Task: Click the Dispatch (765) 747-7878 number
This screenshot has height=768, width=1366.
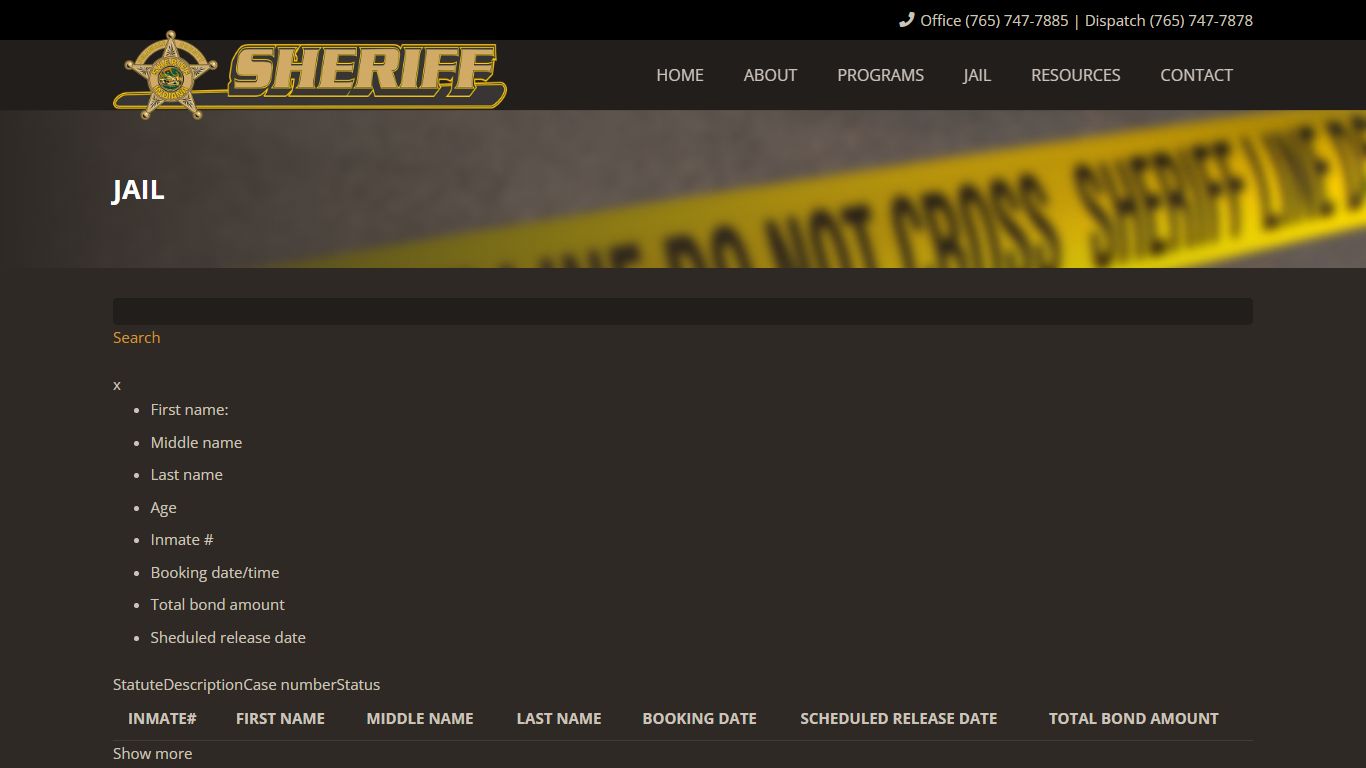Action: coord(1169,20)
